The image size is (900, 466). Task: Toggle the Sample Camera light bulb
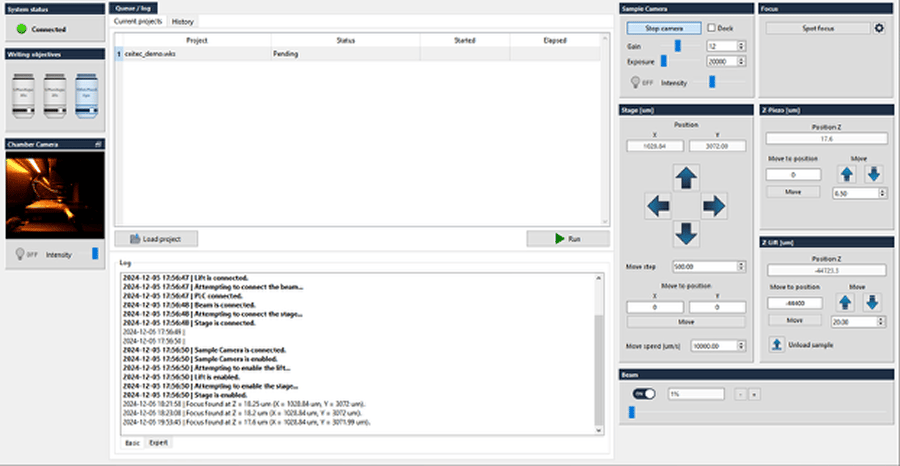coord(635,83)
